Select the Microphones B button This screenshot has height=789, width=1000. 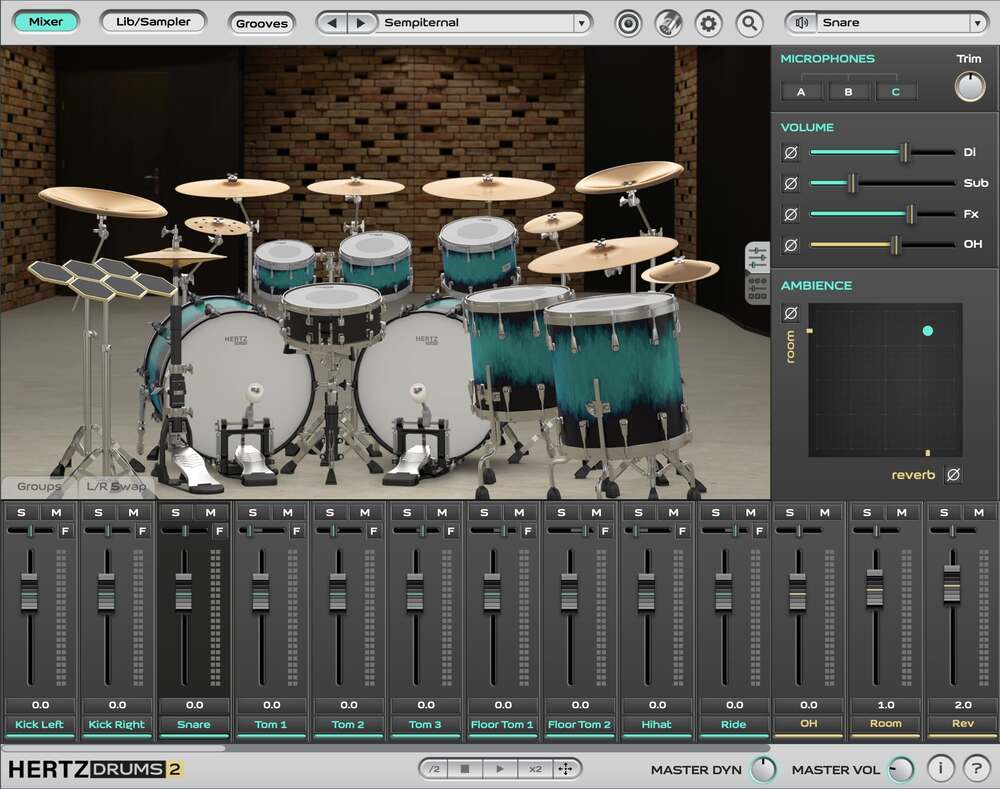pyautogui.click(x=848, y=90)
